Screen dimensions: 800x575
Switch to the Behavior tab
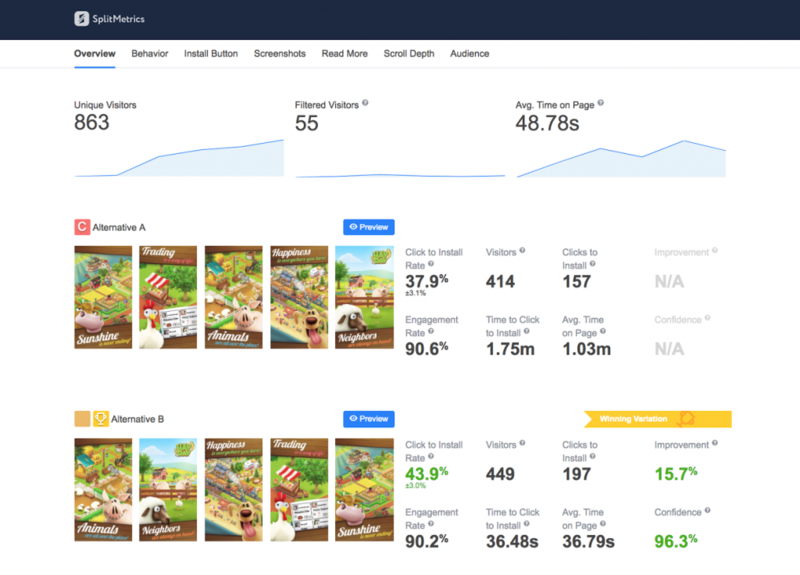click(x=150, y=54)
